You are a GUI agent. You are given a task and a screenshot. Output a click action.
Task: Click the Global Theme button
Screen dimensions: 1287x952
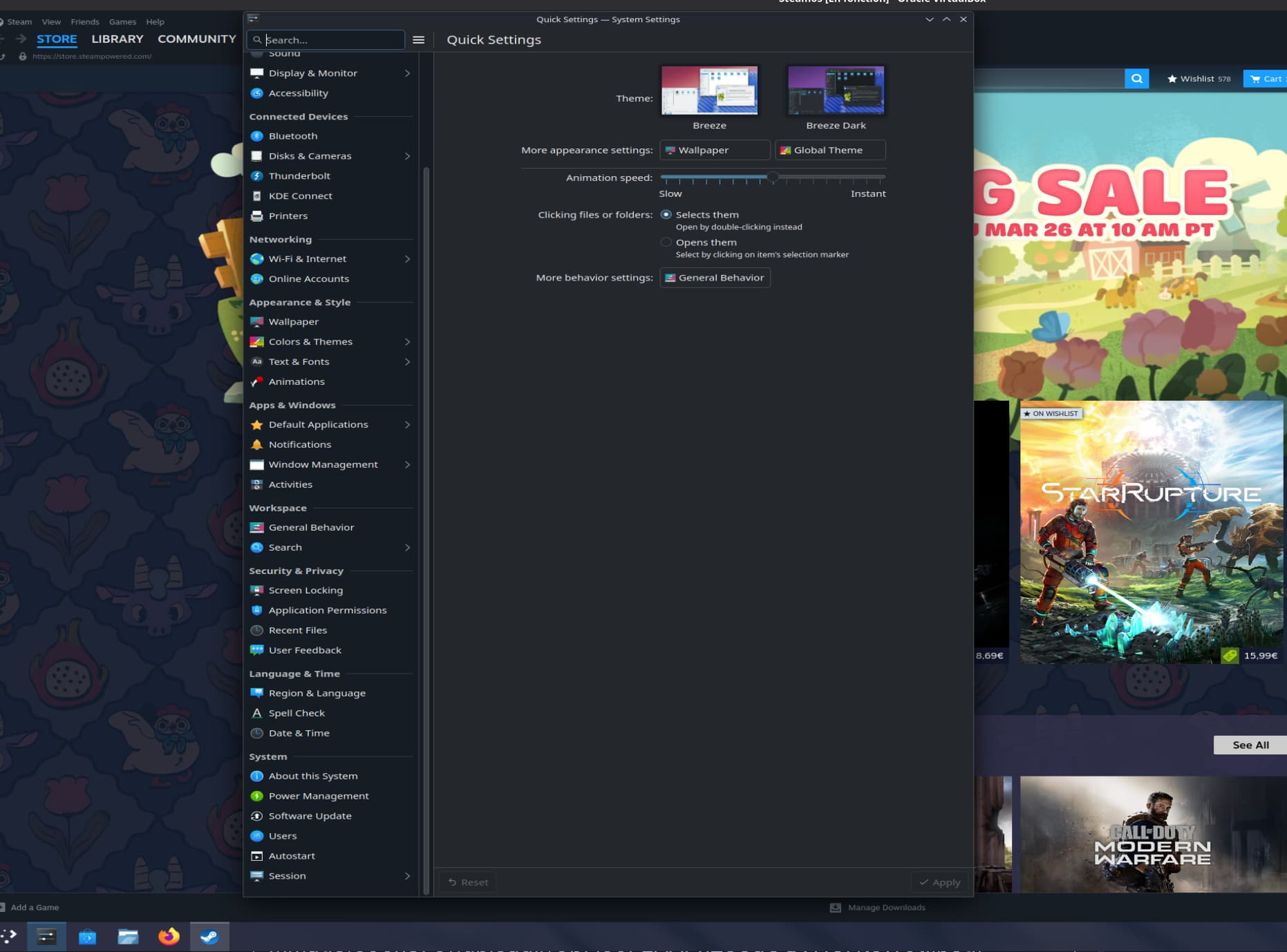pos(829,151)
